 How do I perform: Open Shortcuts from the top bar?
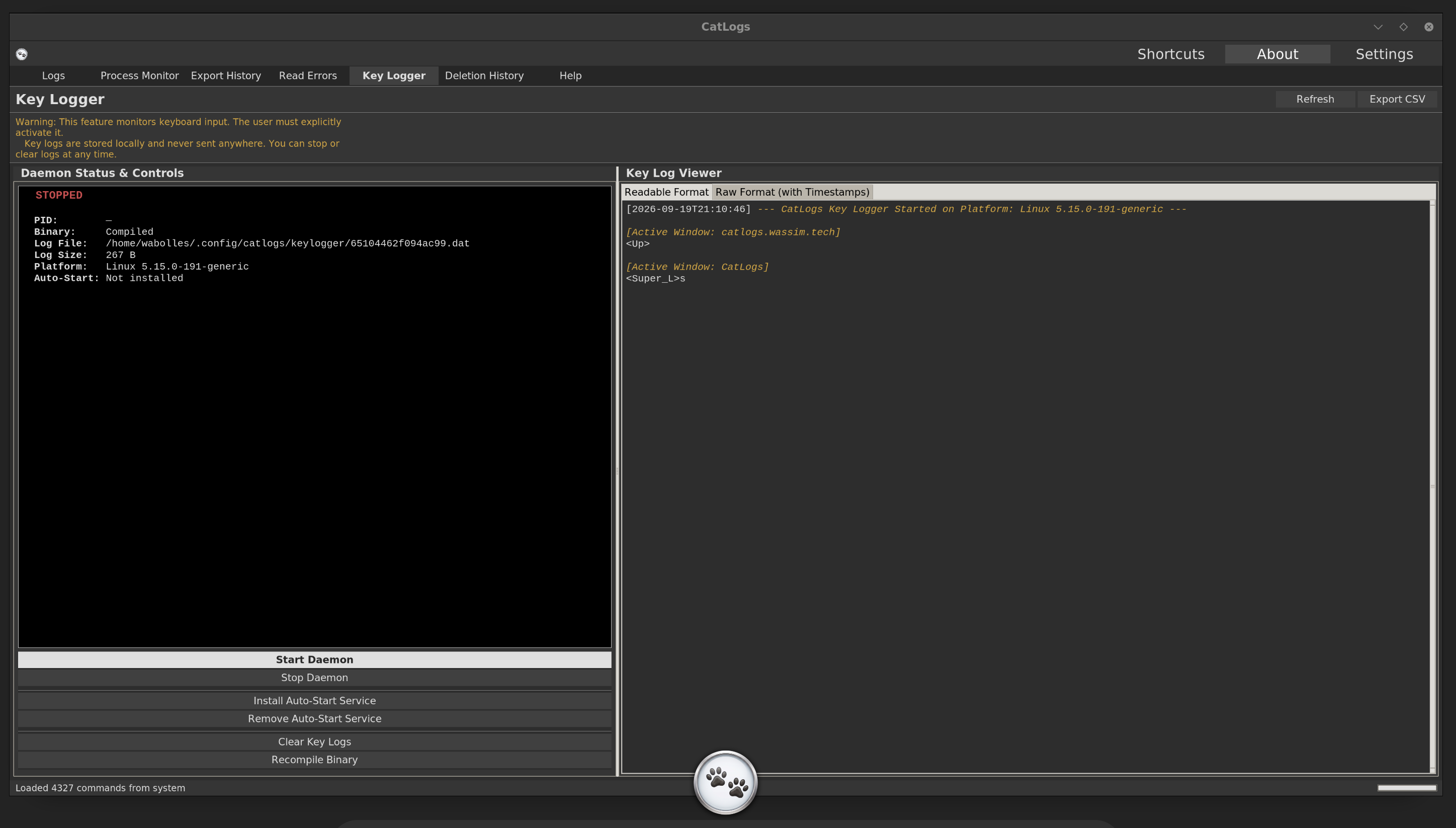(1171, 54)
